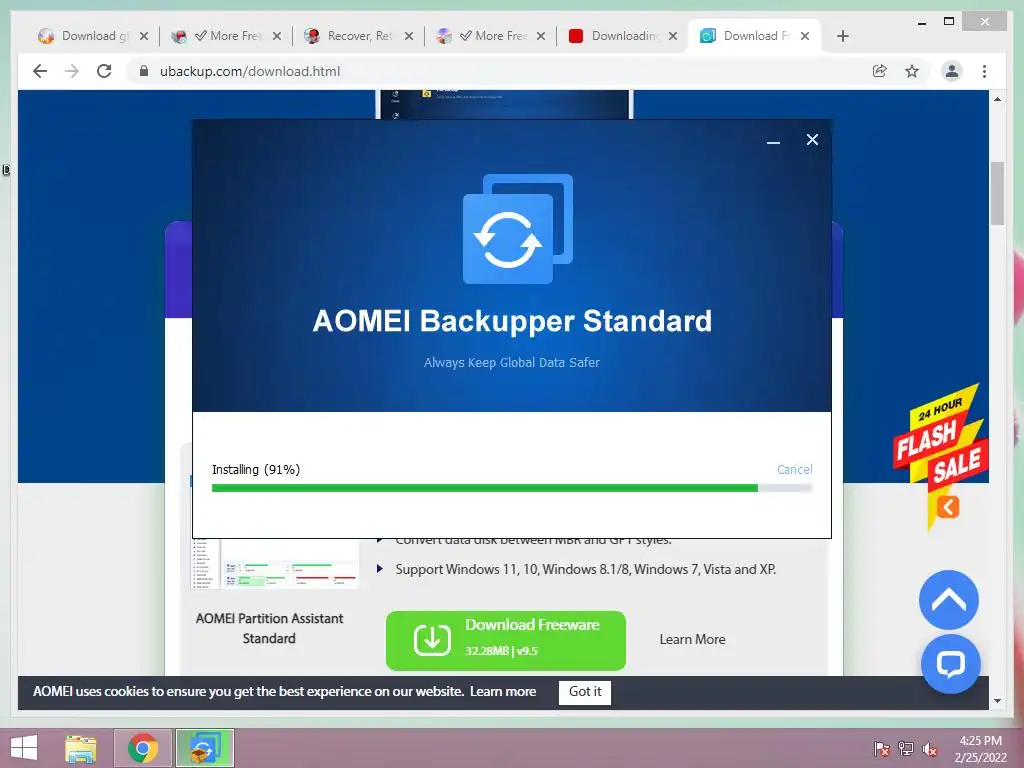1024x768 pixels.
Task: Click Partition Assistant screenshot thumbnail
Action: point(275,564)
